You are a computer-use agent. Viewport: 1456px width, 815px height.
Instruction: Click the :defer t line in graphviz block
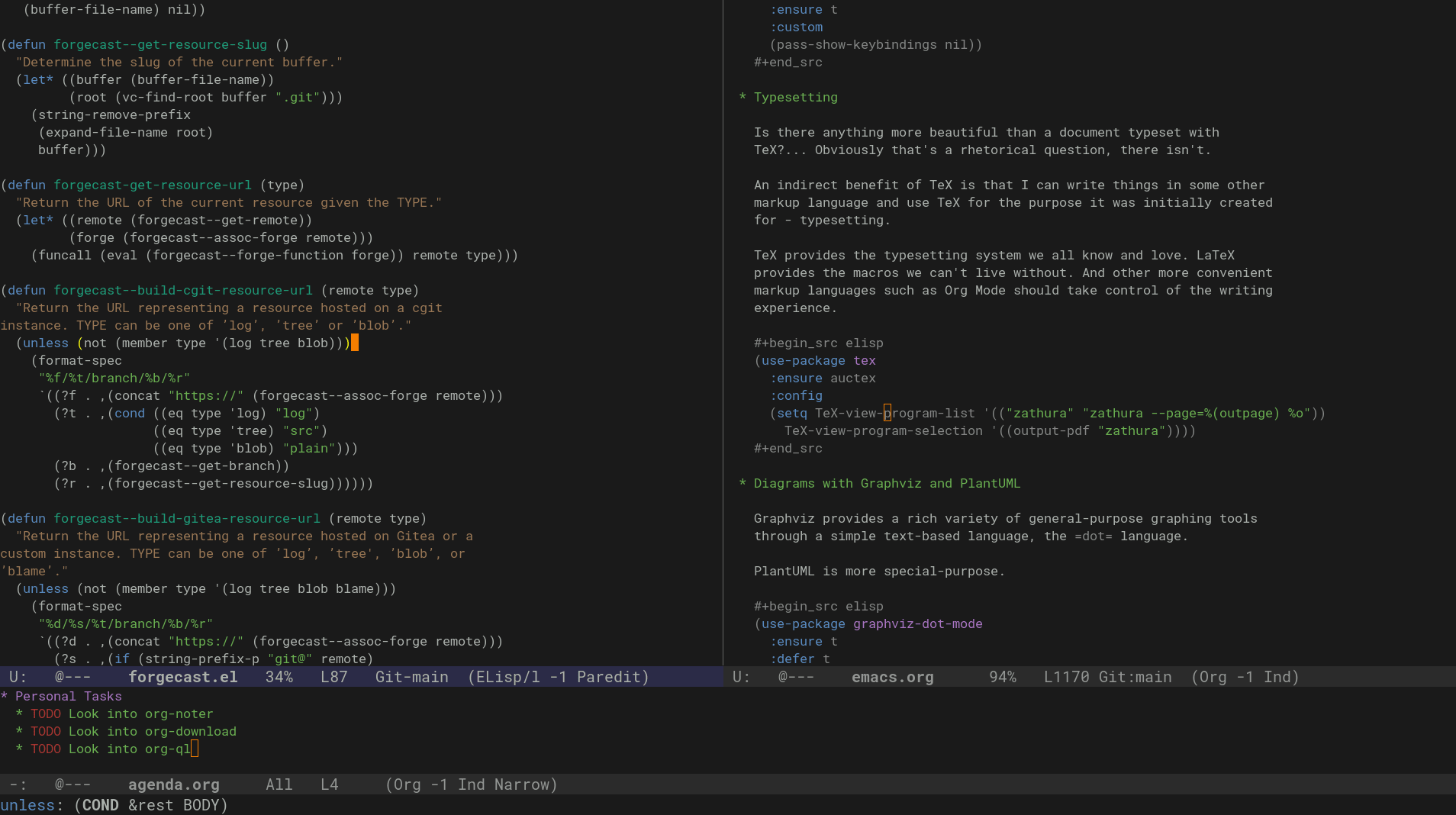pyautogui.click(x=800, y=659)
